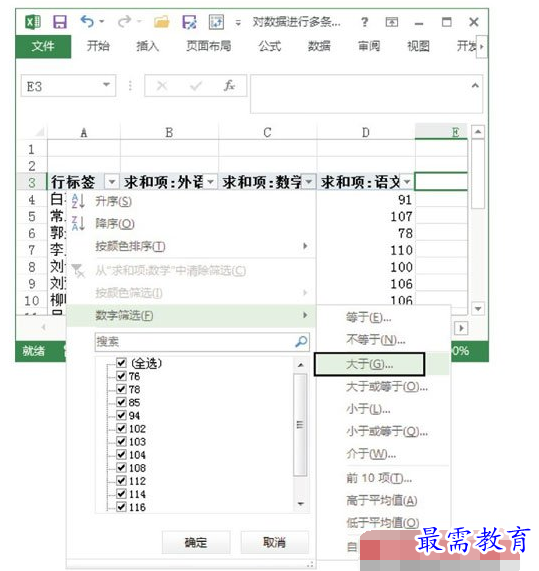Choose 高于平均值(A) option
The height and width of the screenshot is (571, 539).
(382, 501)
